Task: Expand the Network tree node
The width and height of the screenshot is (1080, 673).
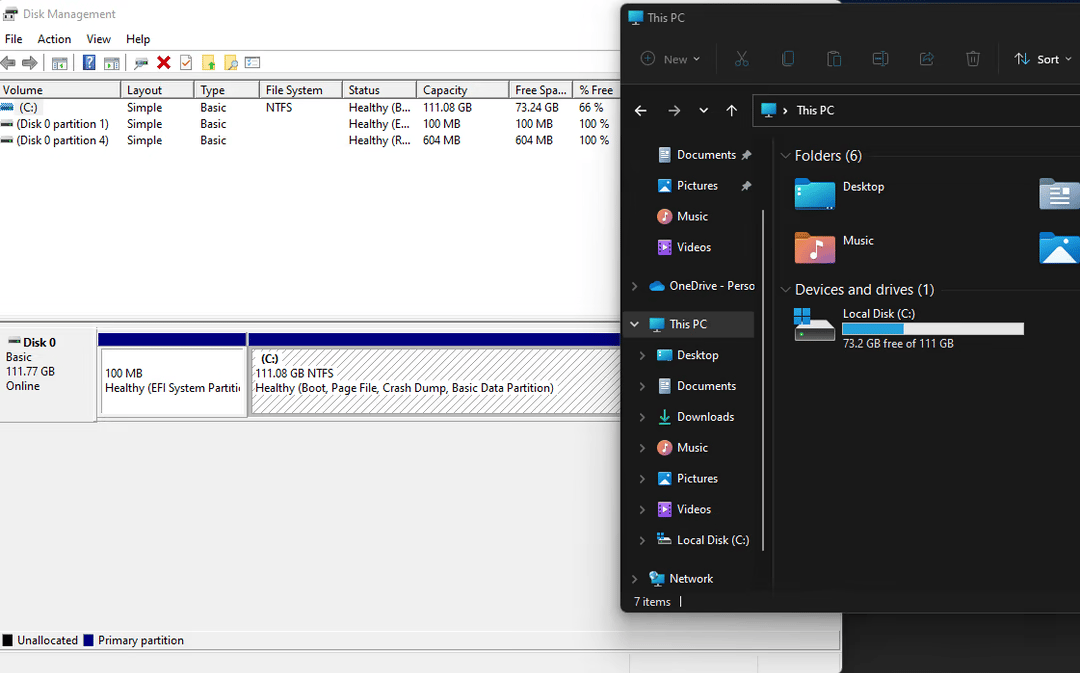Action: tap(634, 579)
